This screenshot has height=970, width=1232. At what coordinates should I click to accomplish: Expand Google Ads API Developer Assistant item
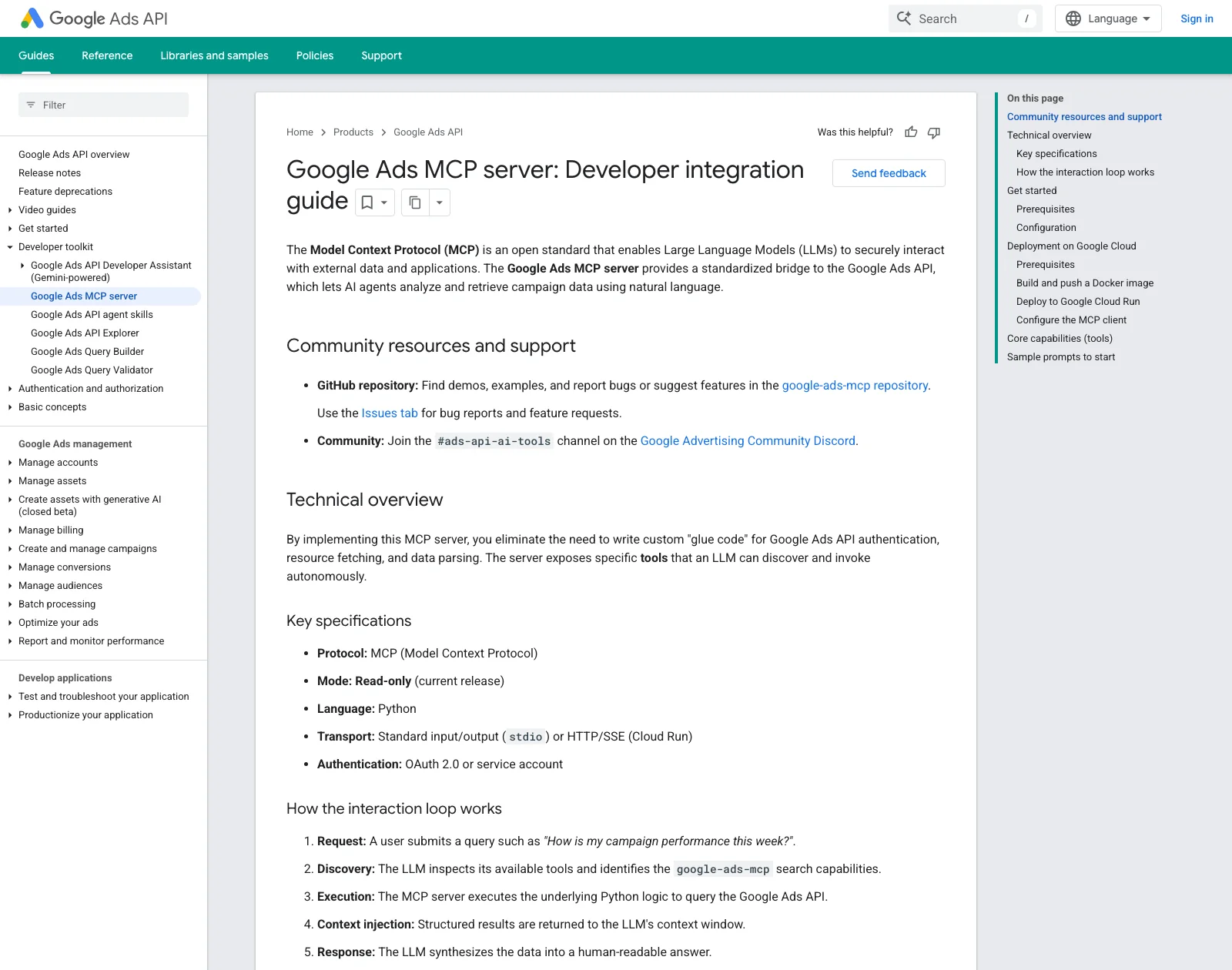pyautogui.click(x=22, y=265)
